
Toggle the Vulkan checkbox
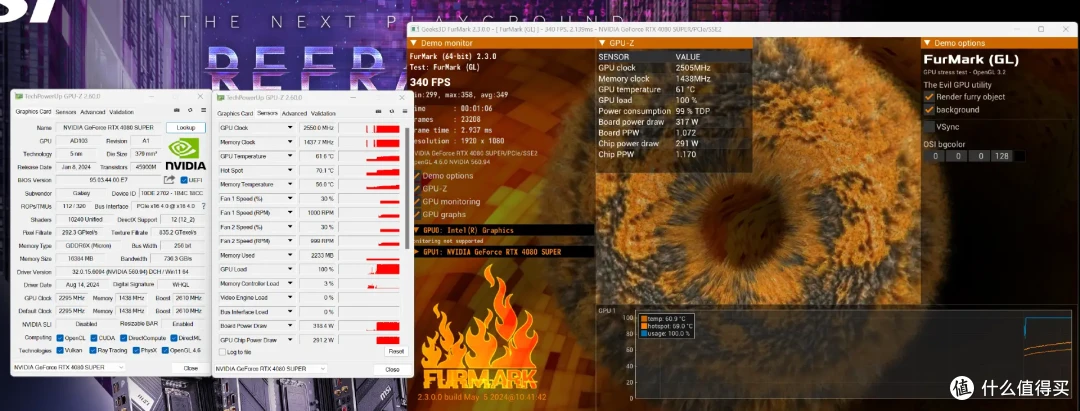coord(60,350)
